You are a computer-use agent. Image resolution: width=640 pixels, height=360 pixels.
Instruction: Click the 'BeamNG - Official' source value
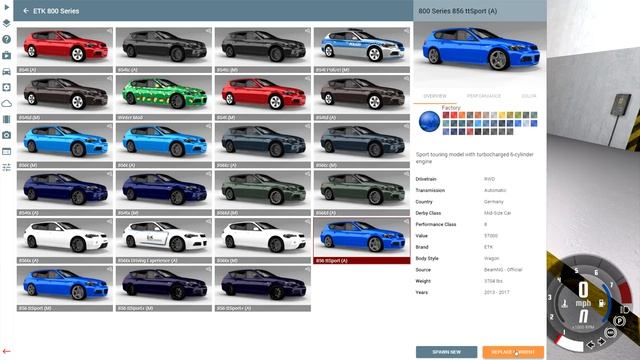click(x=503, y=270)
